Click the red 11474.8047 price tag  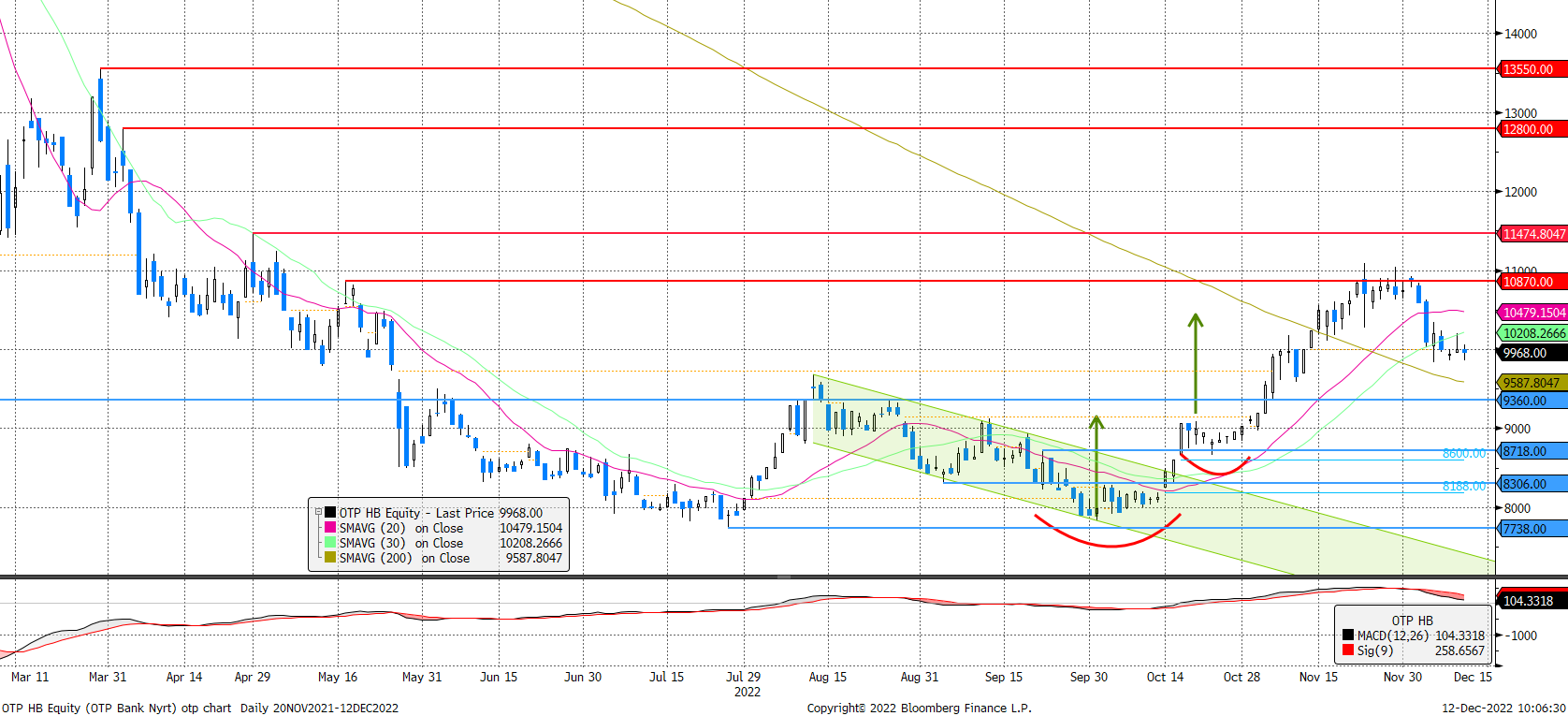(1532, 234)
